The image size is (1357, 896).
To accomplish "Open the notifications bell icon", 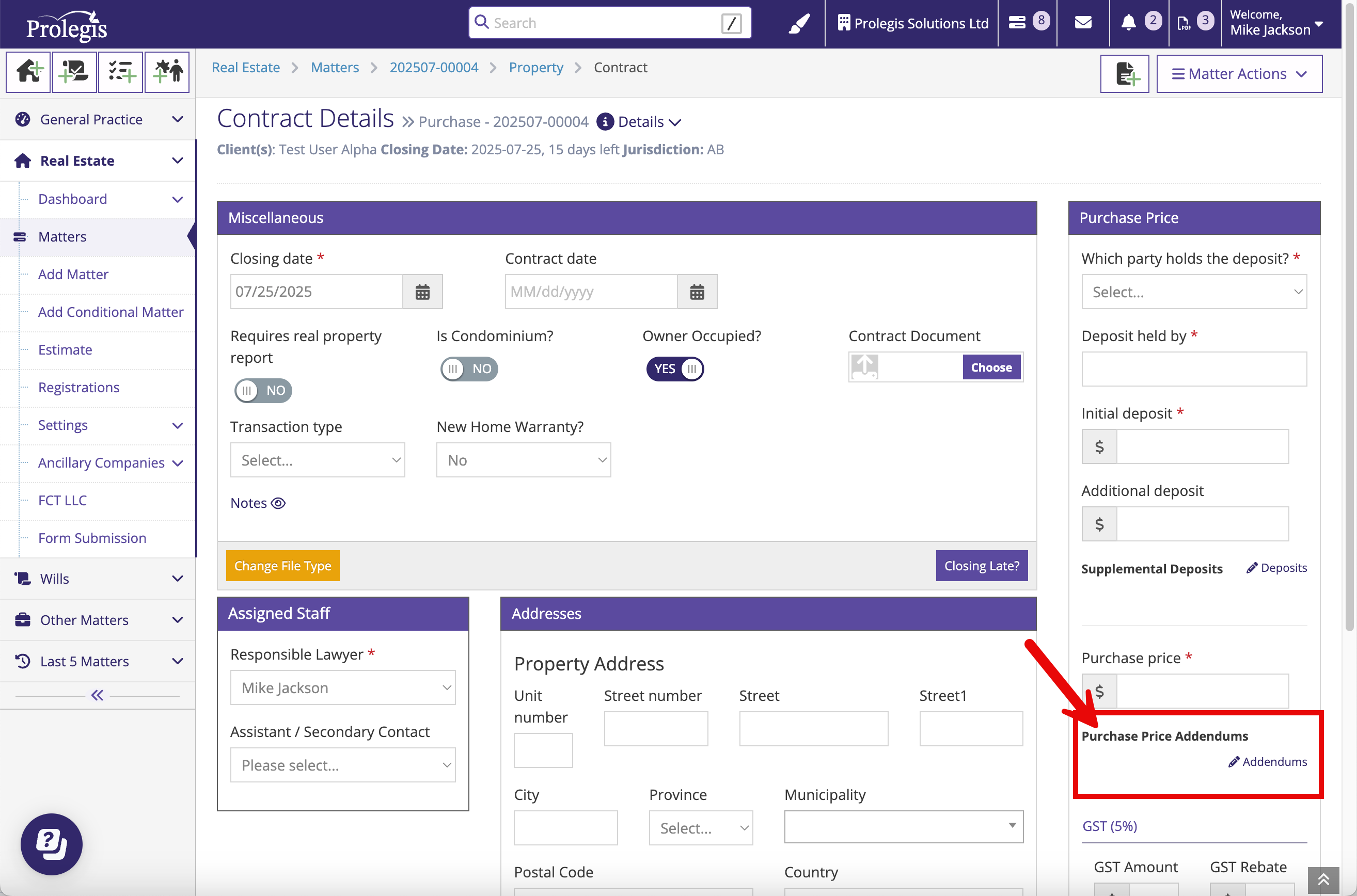I will (1128, 23).
